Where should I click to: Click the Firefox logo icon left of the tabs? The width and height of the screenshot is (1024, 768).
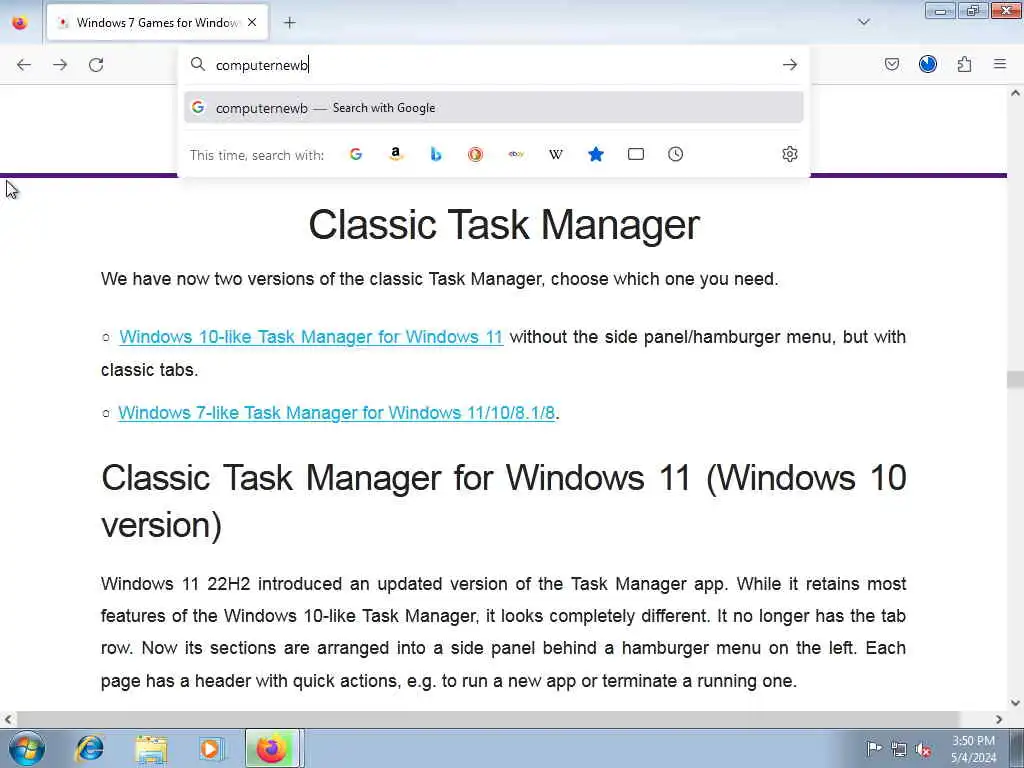click(20, 23)
